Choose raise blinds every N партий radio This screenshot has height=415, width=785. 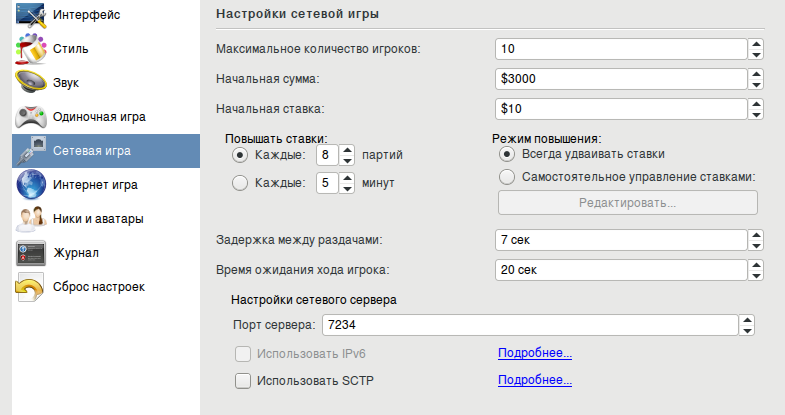tap(240, 155)
